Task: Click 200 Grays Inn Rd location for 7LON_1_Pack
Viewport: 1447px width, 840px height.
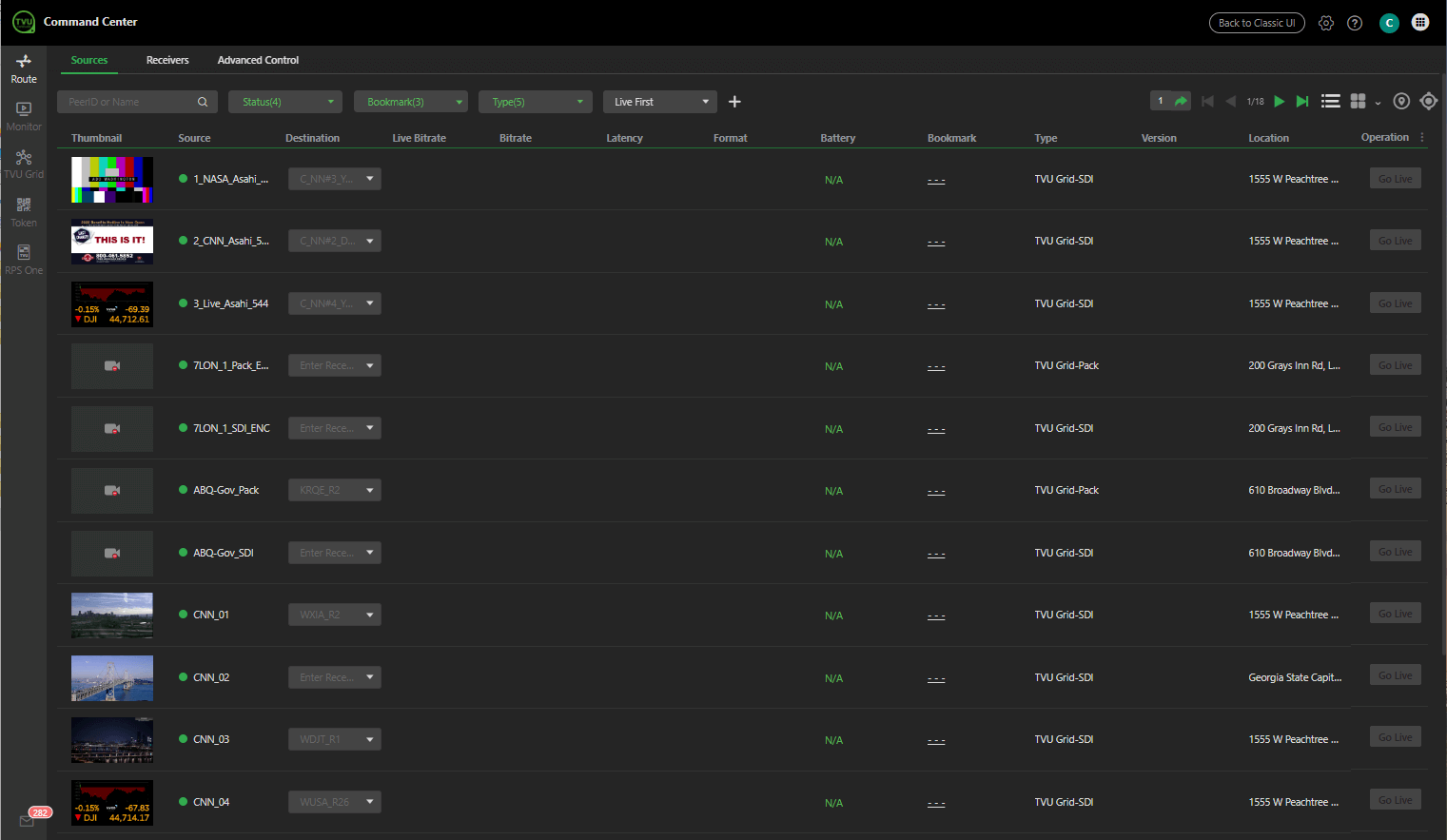Action: [1294, 365]
